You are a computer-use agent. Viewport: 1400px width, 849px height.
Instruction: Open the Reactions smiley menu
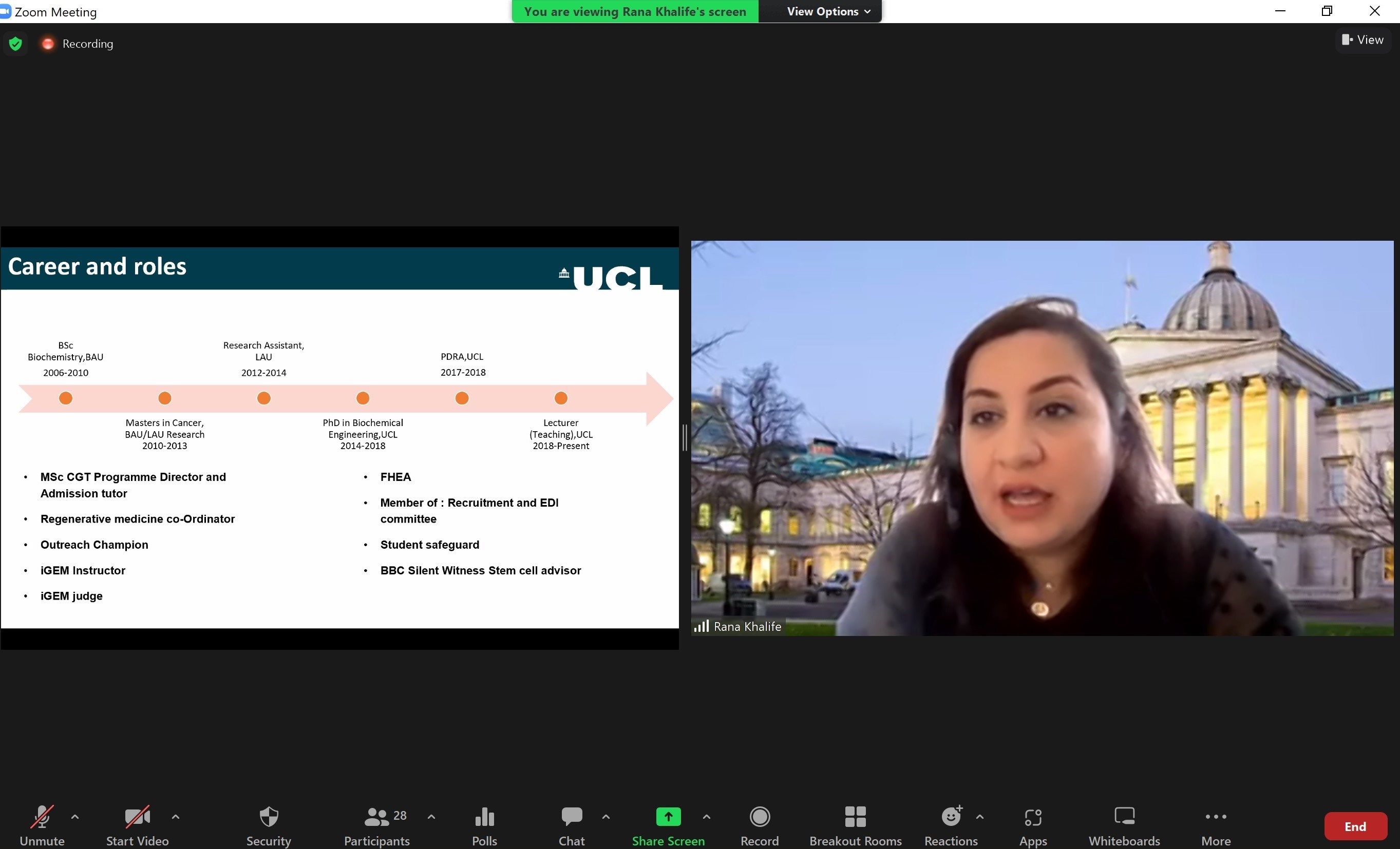click(x=951, y=826)
